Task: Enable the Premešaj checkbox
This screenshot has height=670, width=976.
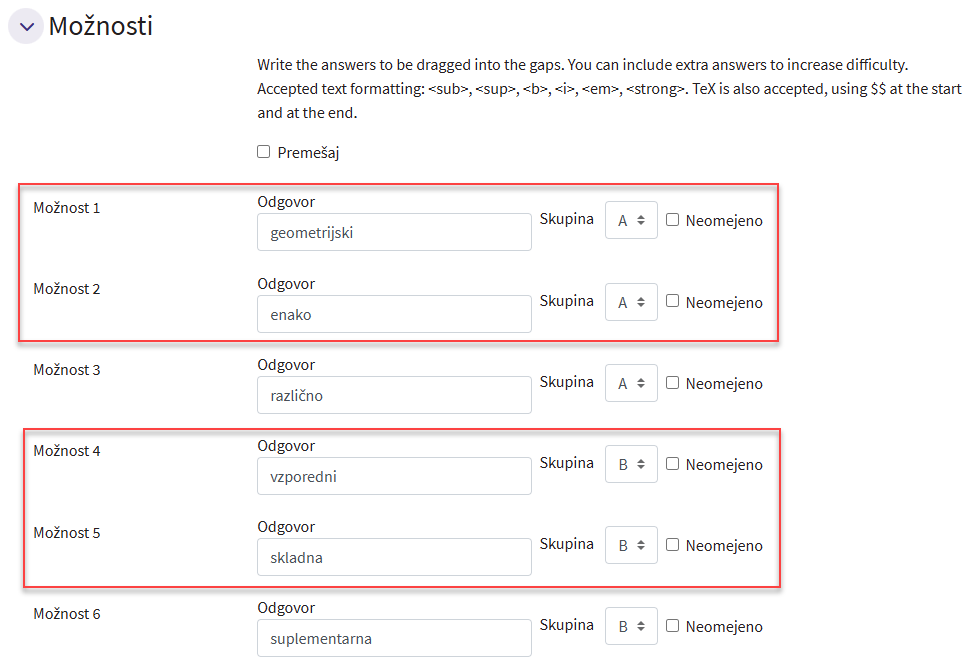Action: [264, 152]
